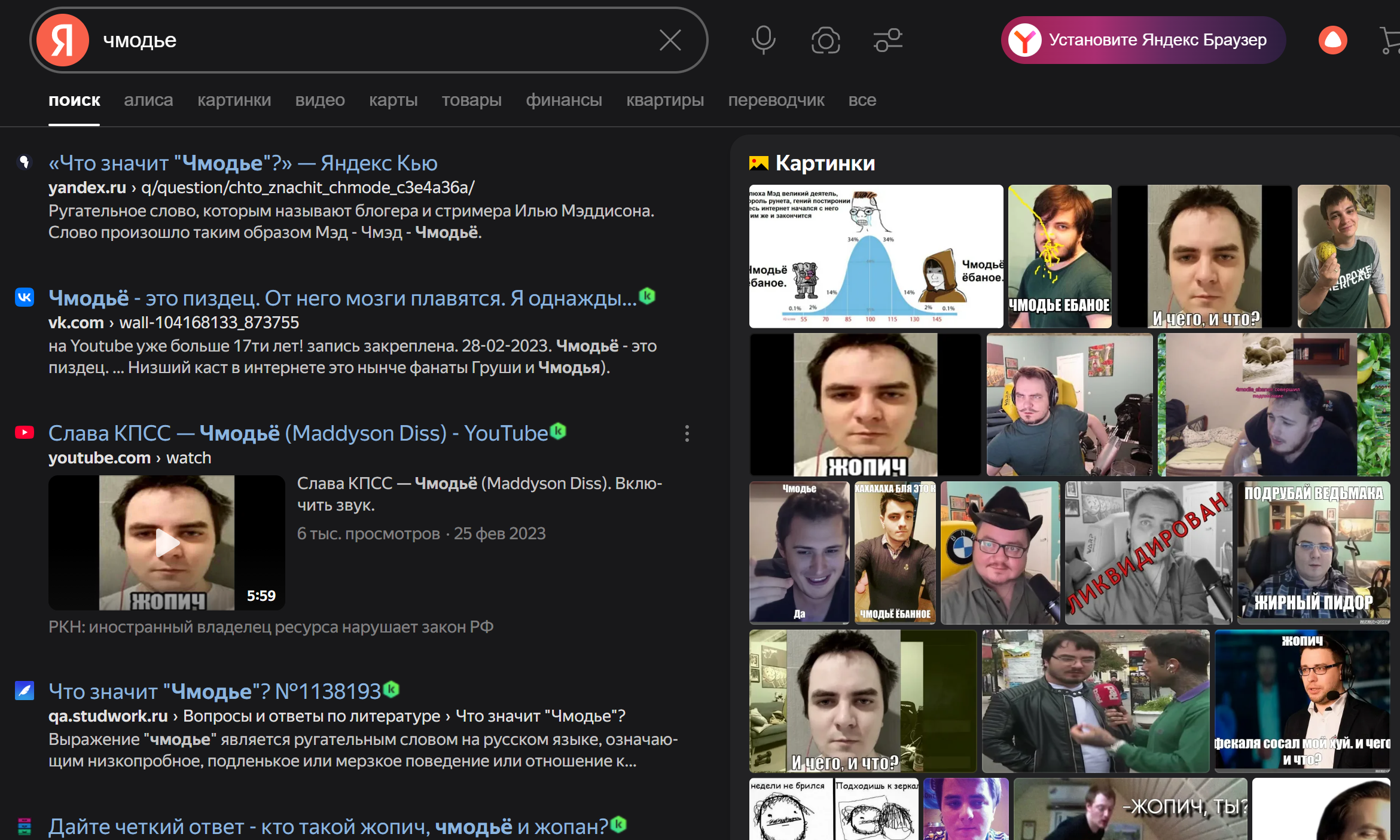The width and height of the screenshot is (1400, 840).
Task: Open search settings sliders icon
Action: click(887, 40)
